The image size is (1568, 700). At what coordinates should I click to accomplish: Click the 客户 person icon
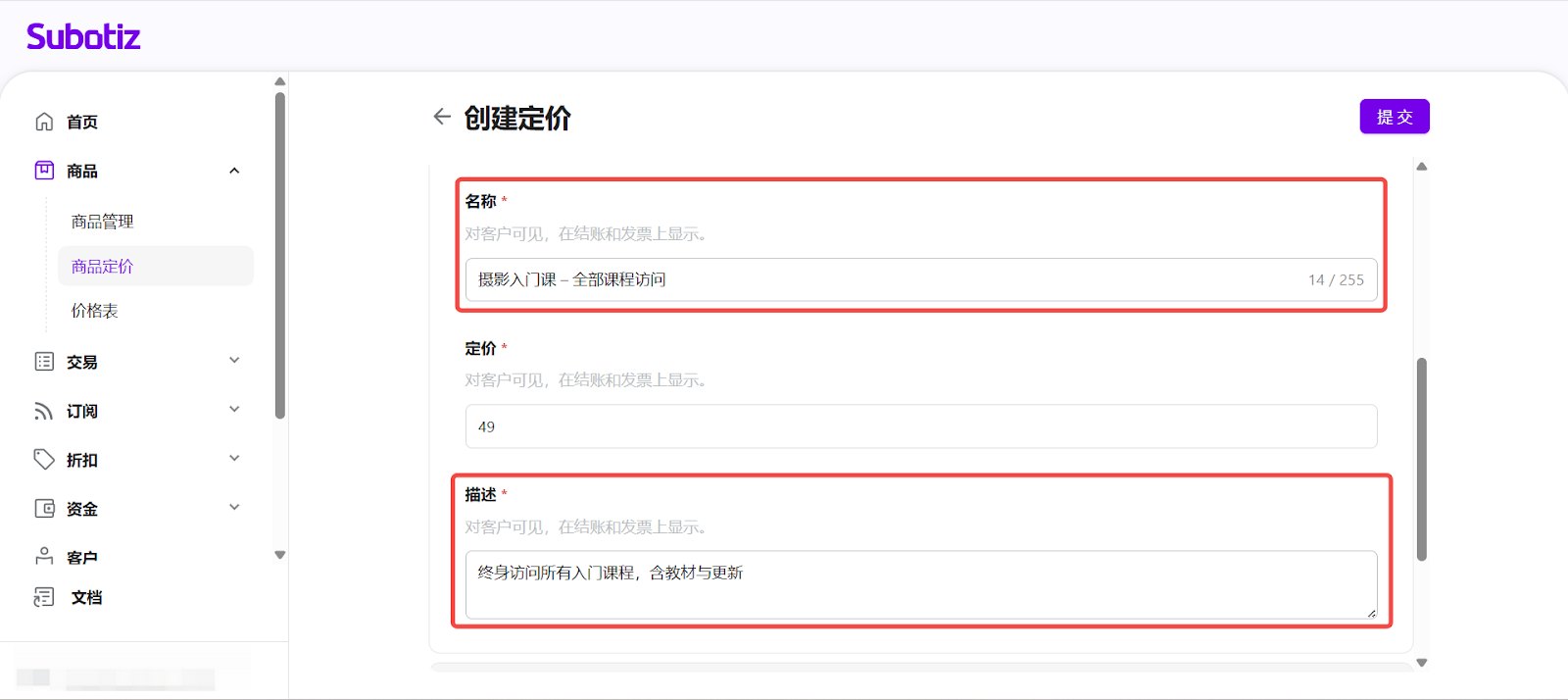click(x=44, y=556)
